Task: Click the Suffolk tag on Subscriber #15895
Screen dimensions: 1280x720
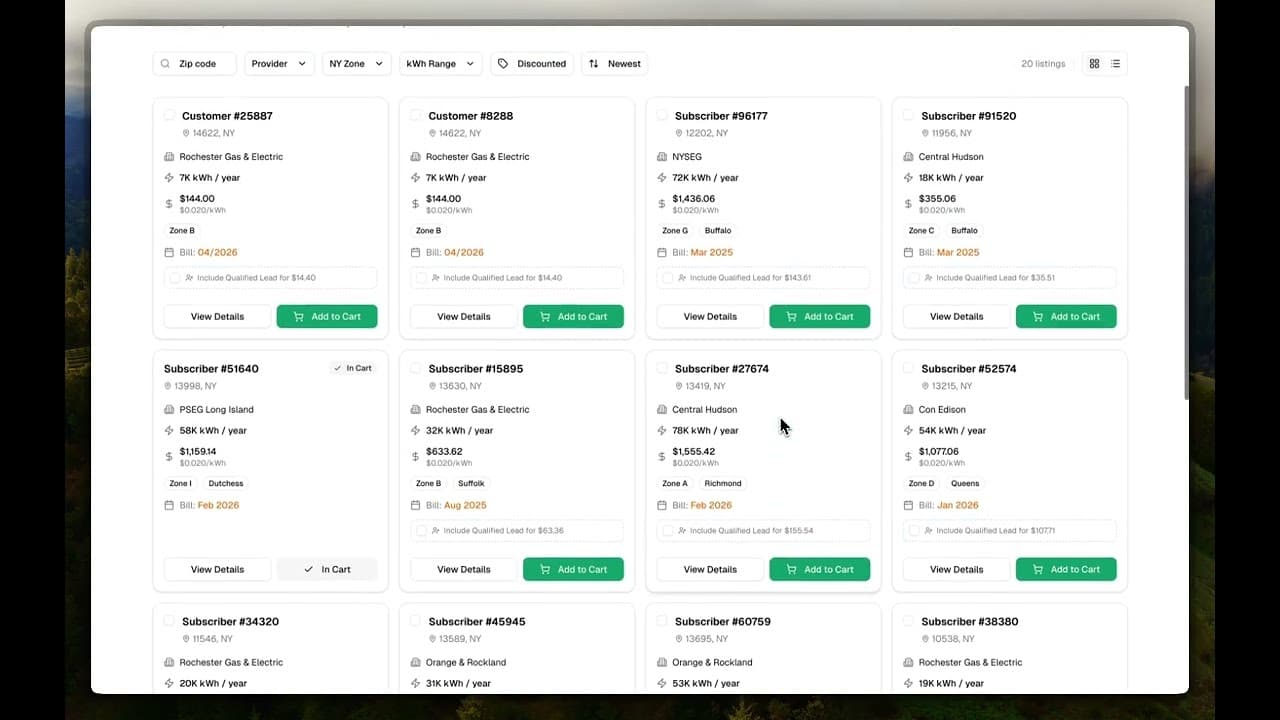Action: pyautogui.click(x=471, y=484)
